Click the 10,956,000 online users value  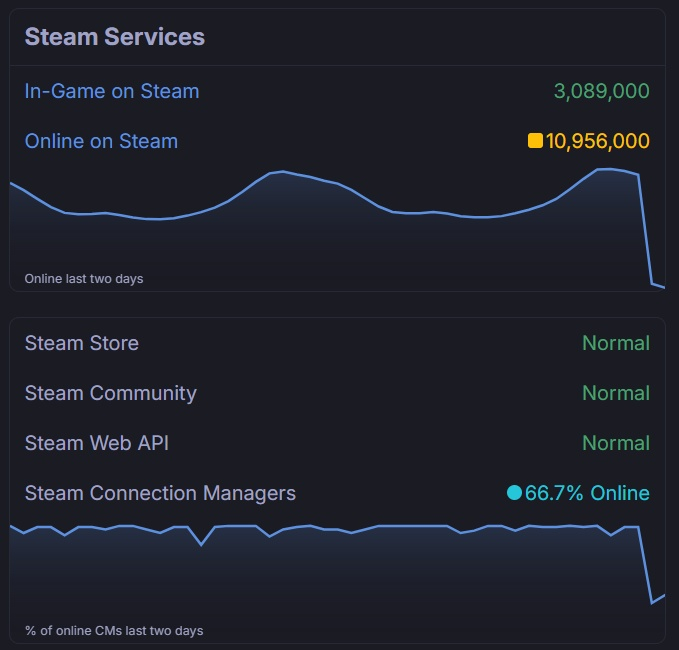[x=597, y=141]
